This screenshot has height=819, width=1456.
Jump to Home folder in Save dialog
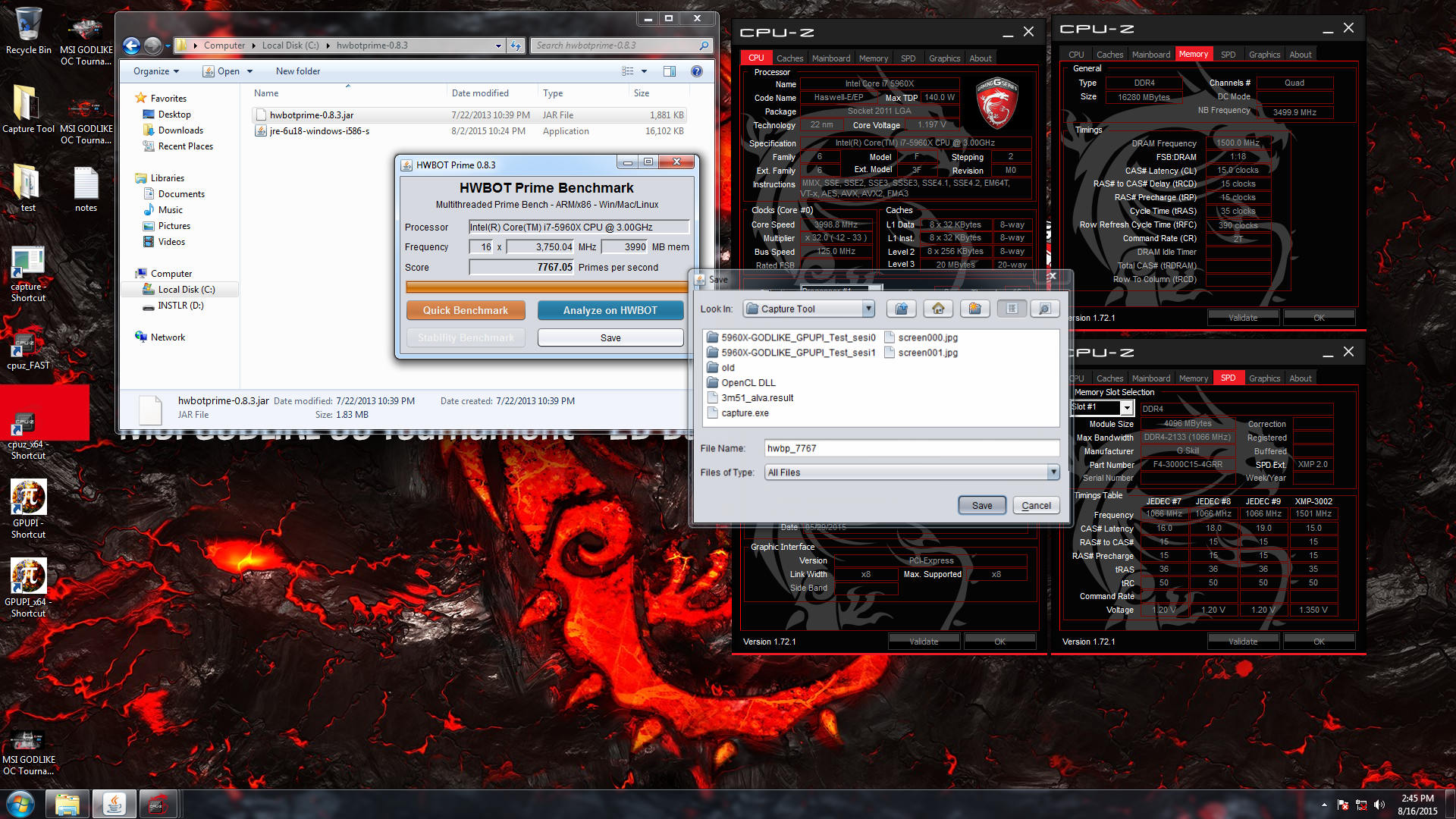pyautogui.click(x=938, y=309)
